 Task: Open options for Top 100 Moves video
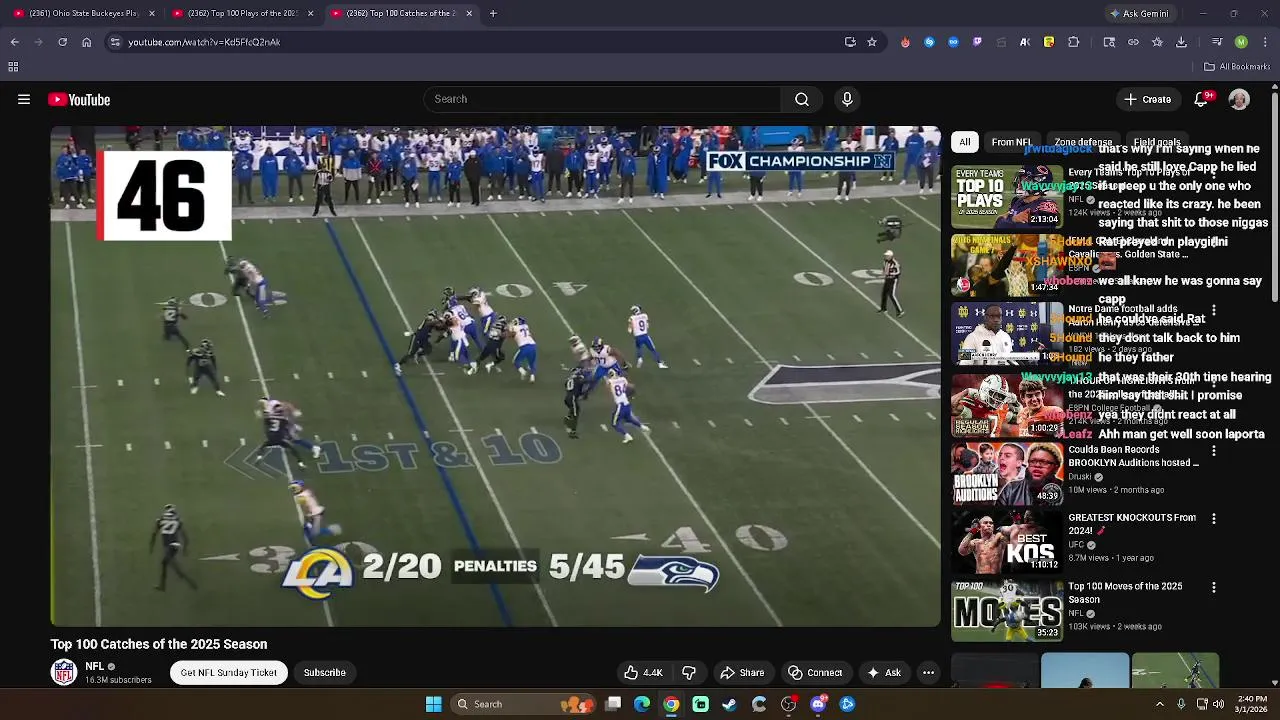(1214, 588)
